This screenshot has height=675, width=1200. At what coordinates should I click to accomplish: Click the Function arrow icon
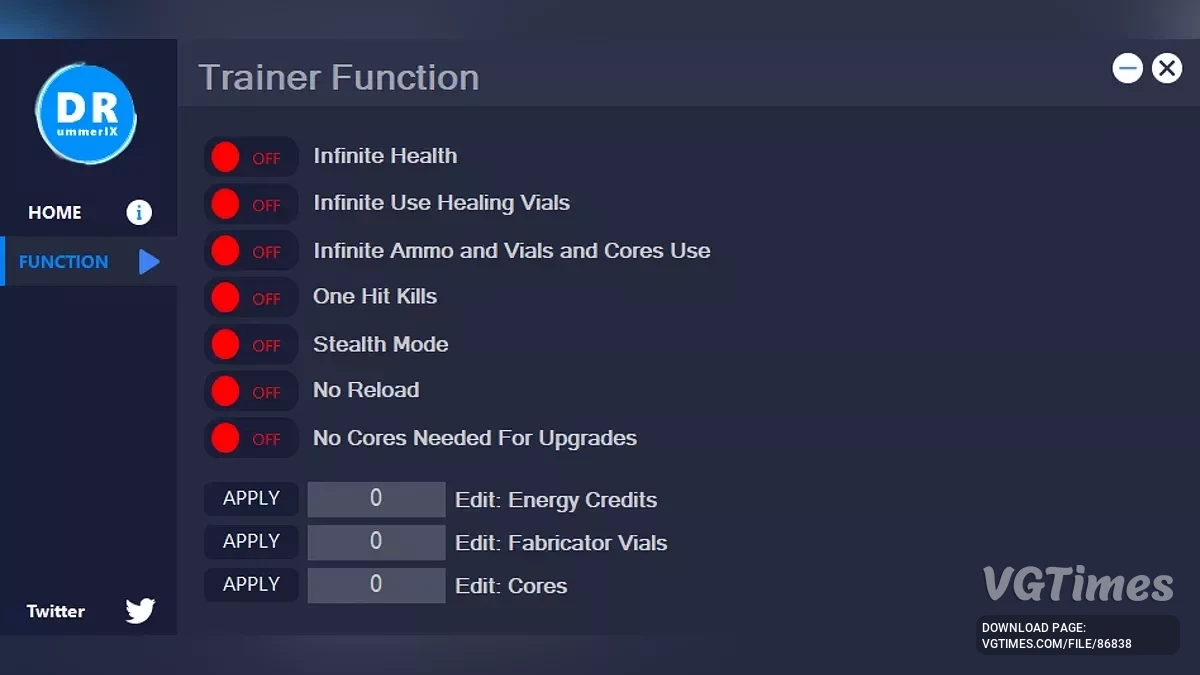coord(149,262)
